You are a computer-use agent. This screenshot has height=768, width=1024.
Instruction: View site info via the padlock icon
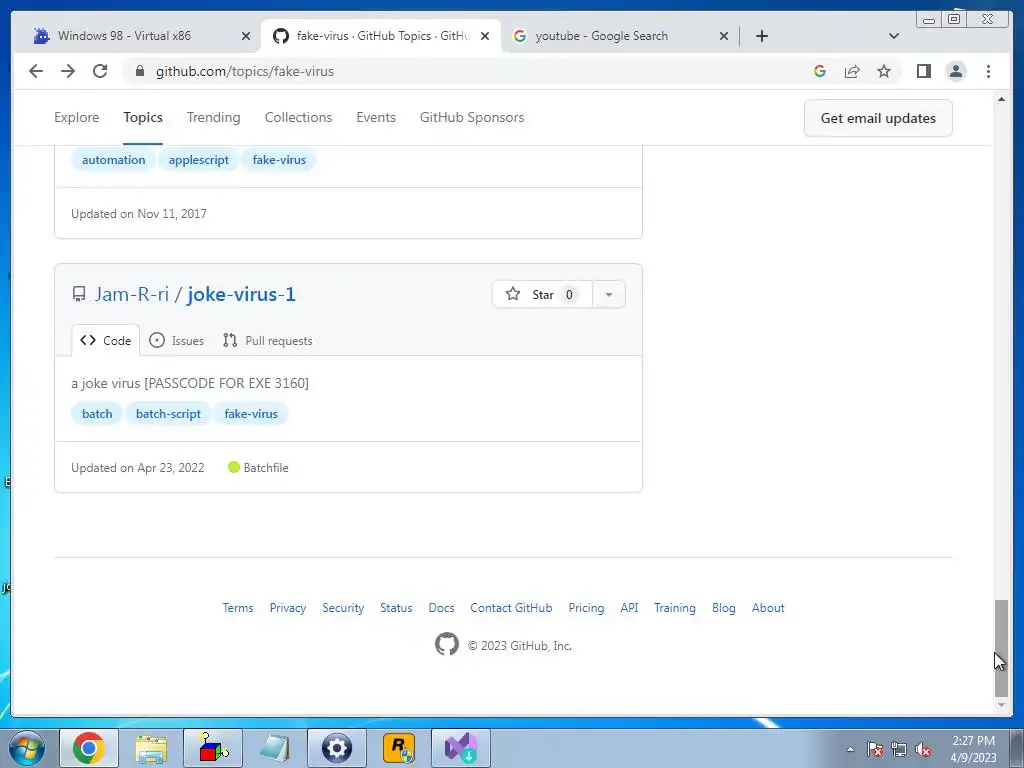click(x=139, y=71)
